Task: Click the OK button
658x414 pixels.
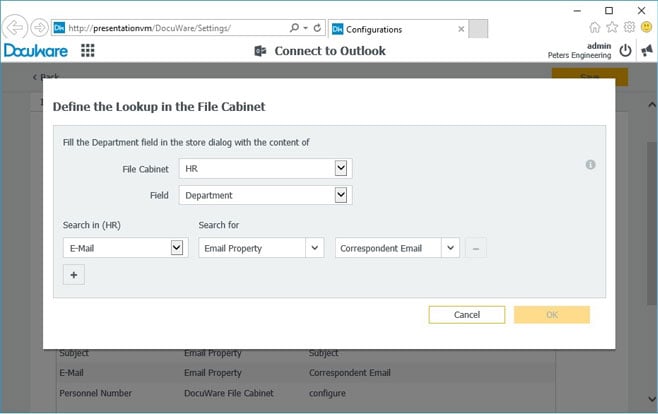Action: pyautogui.click(x=551, y=314)
